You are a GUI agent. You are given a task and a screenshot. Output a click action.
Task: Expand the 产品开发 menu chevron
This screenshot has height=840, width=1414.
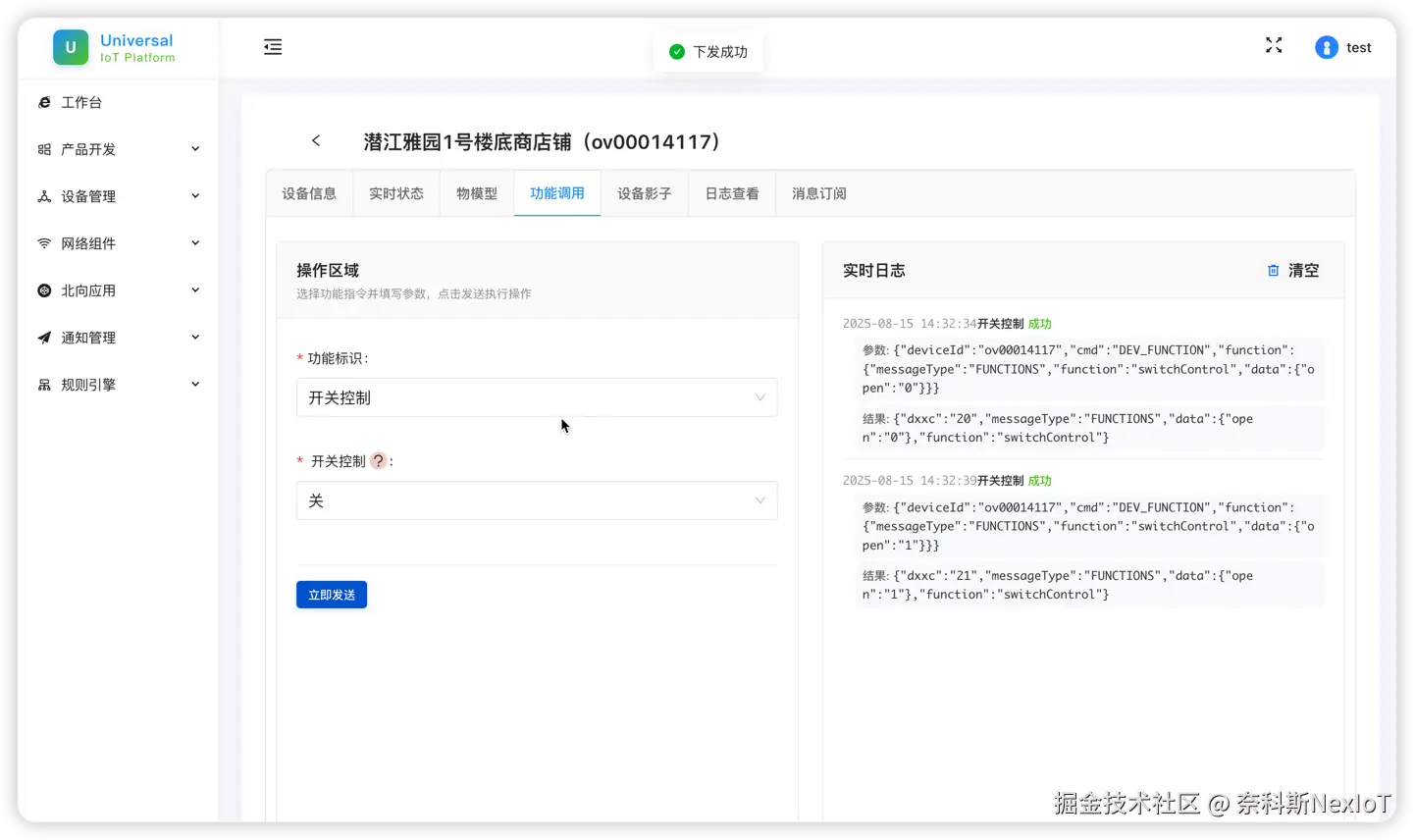point(195,149)
